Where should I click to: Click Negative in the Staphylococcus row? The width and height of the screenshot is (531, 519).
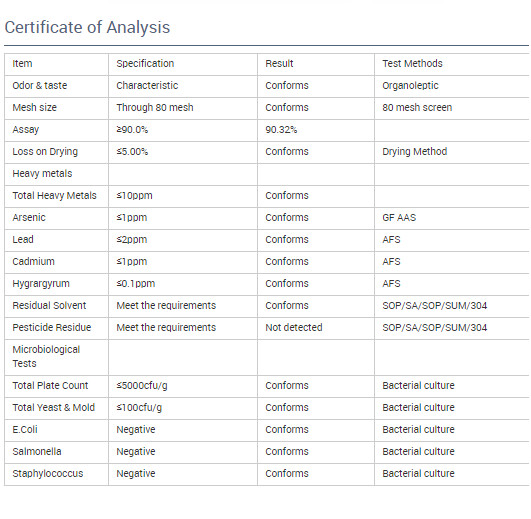pyautogui.click(x=136, y=474)
